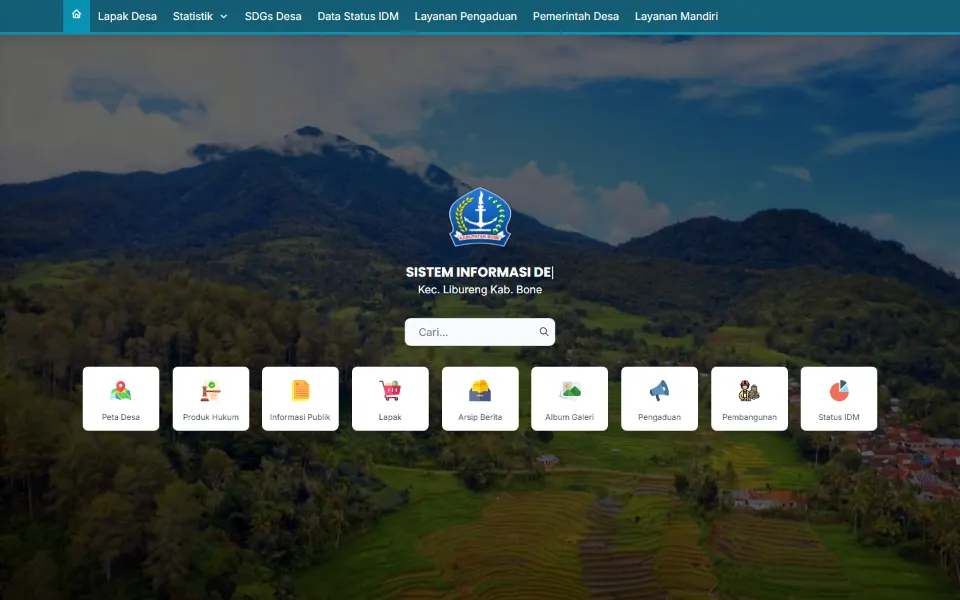Click the Kabupaten Bone emblem logo
This screenshot has height=600, width=960.
(x=480, y=217)
